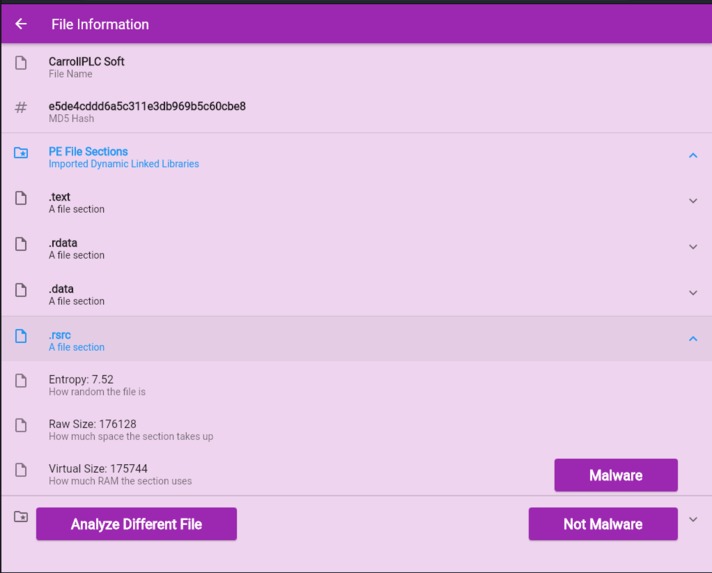Select the .data row label
Viewport: 712px width, 573px height.
(61, 289)
